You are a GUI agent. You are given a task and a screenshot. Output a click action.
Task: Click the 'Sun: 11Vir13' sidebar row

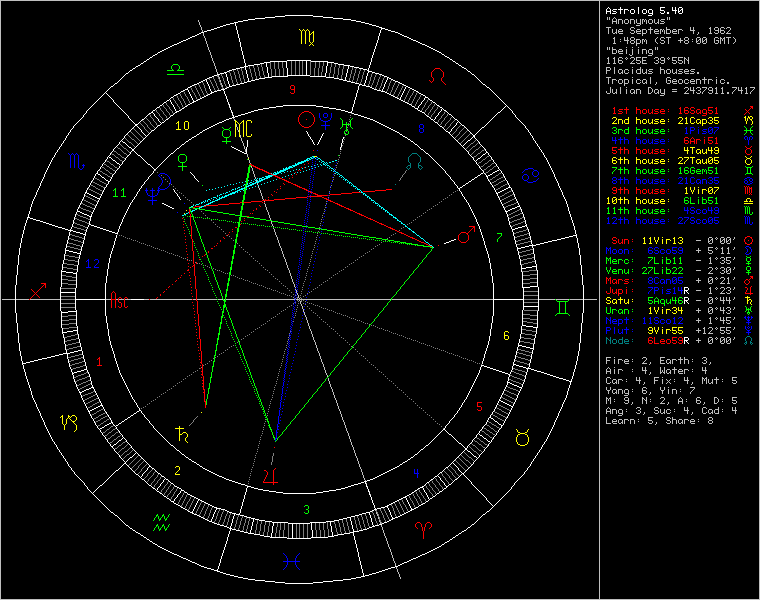pos(682,241)
